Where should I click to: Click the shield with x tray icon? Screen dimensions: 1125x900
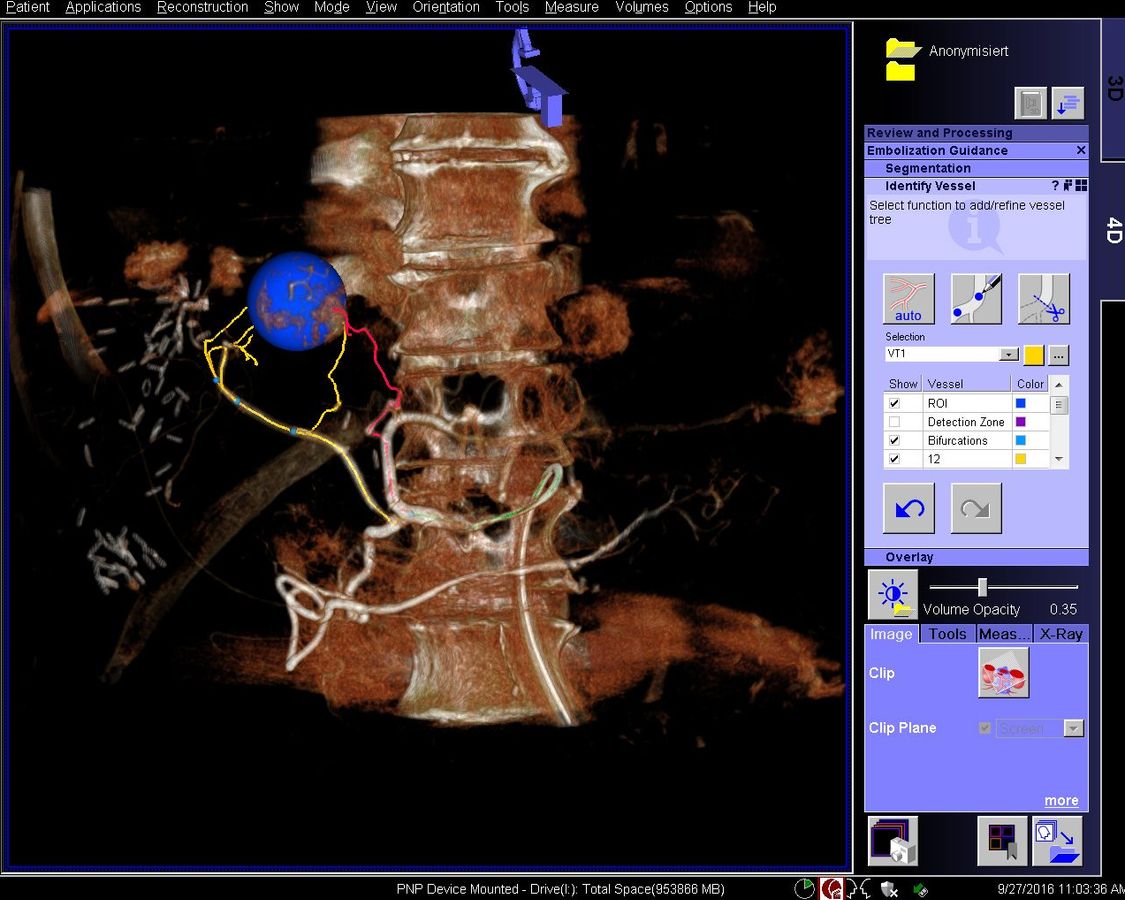[x=890, y=889]
